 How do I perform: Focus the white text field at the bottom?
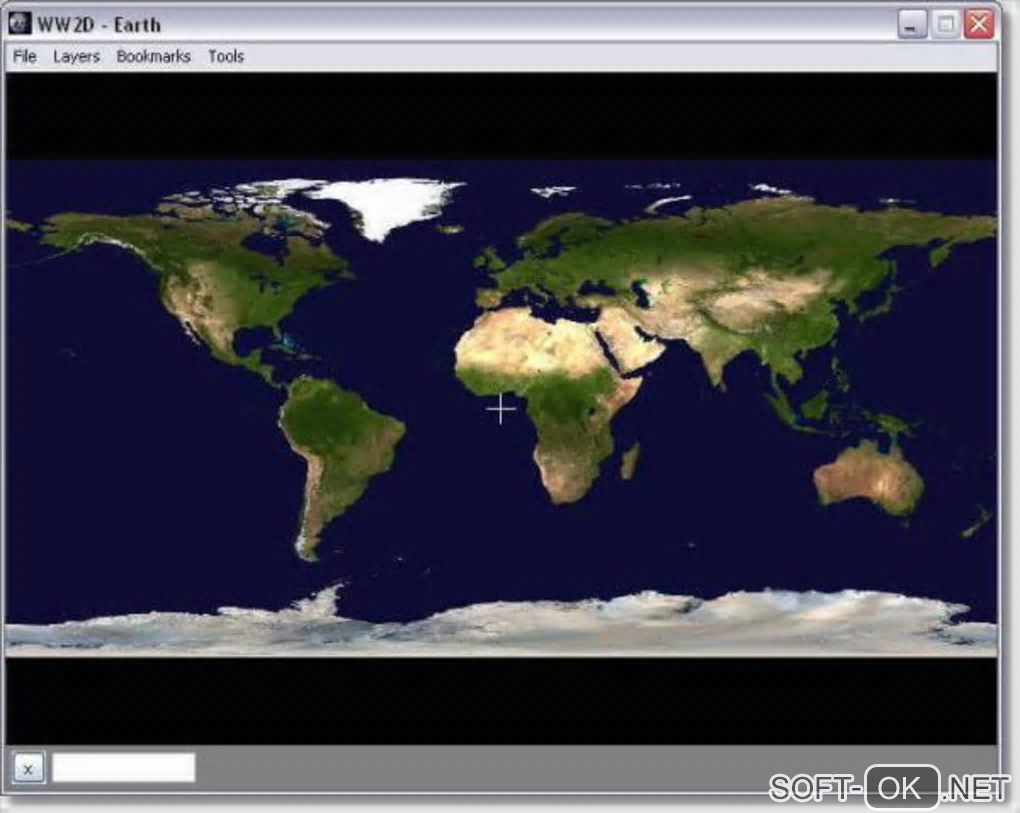(124, 767)
